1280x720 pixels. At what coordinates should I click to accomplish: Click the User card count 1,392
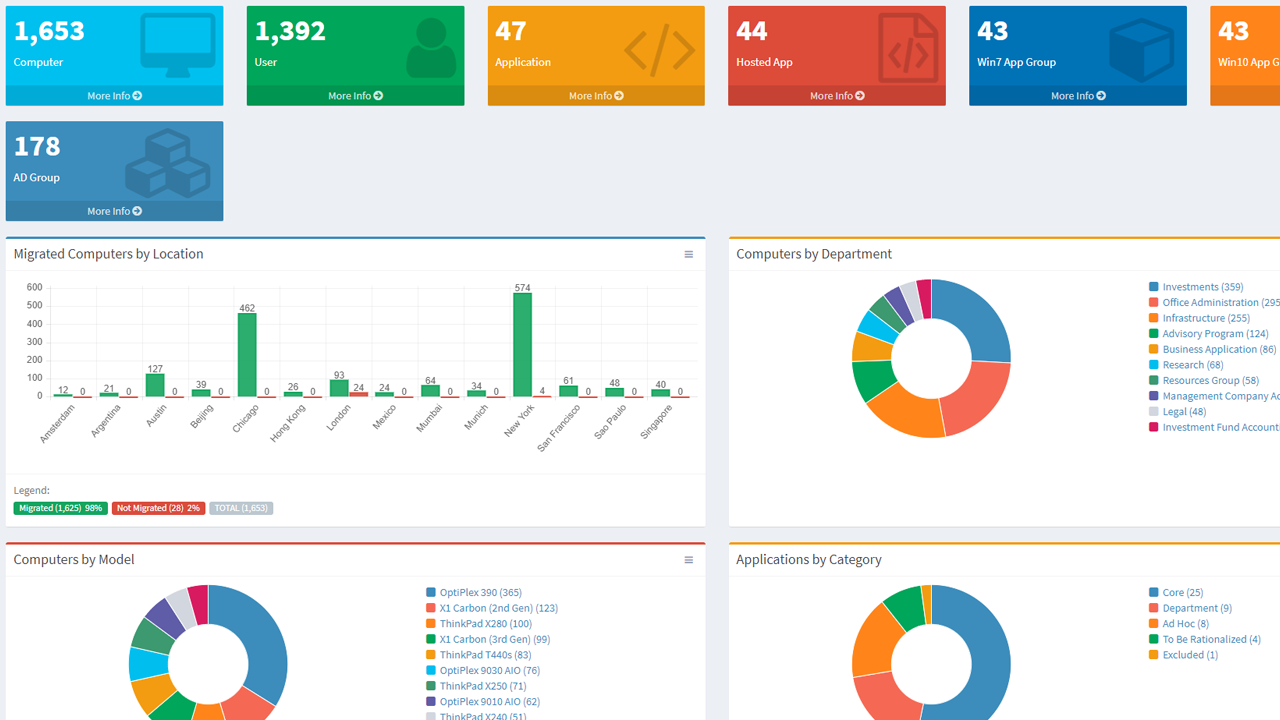[x=290, y=31]
